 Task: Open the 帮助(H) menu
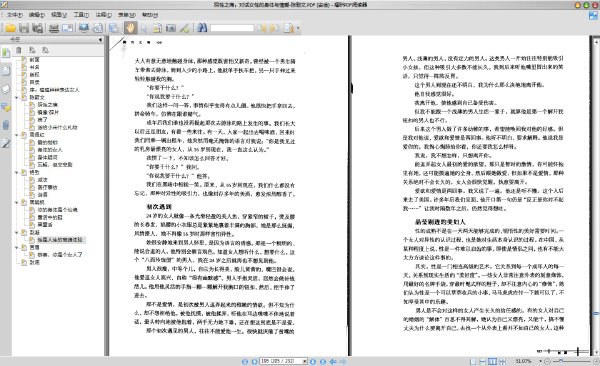coord(150,15)
